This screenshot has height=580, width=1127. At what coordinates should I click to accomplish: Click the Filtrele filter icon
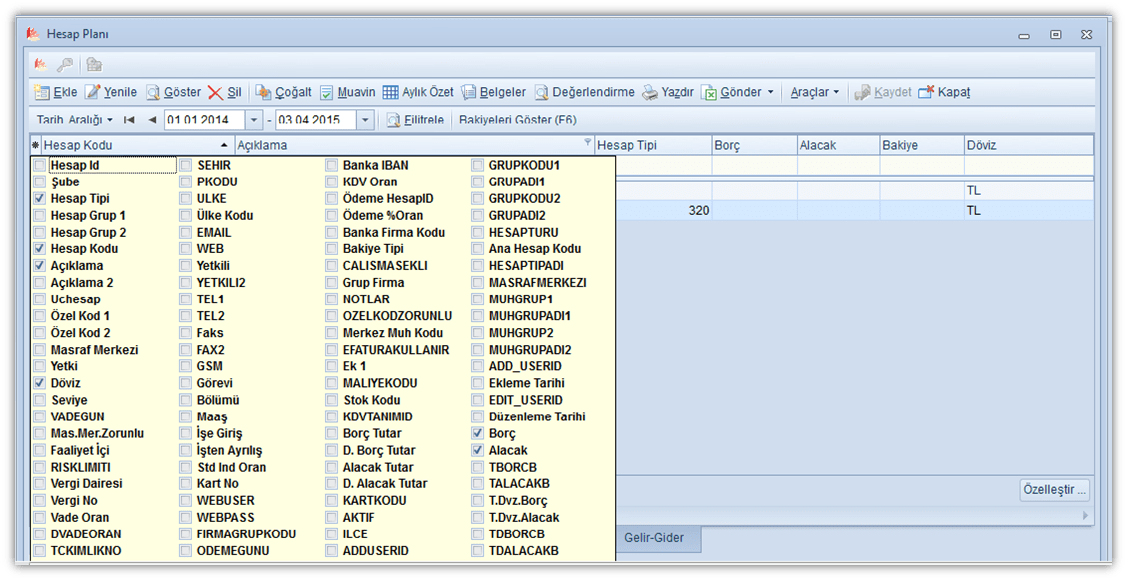(393, 119)
